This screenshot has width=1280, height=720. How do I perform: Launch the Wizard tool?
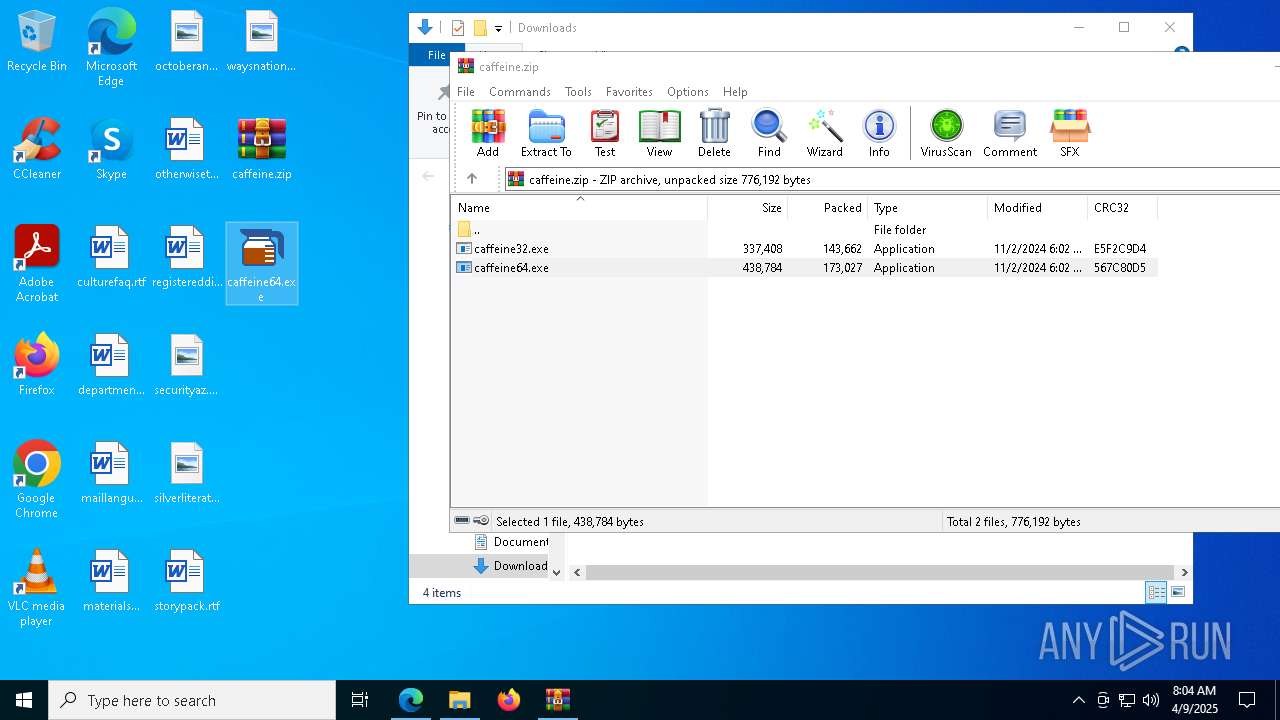pyautogui.click(x=824, y=134)
